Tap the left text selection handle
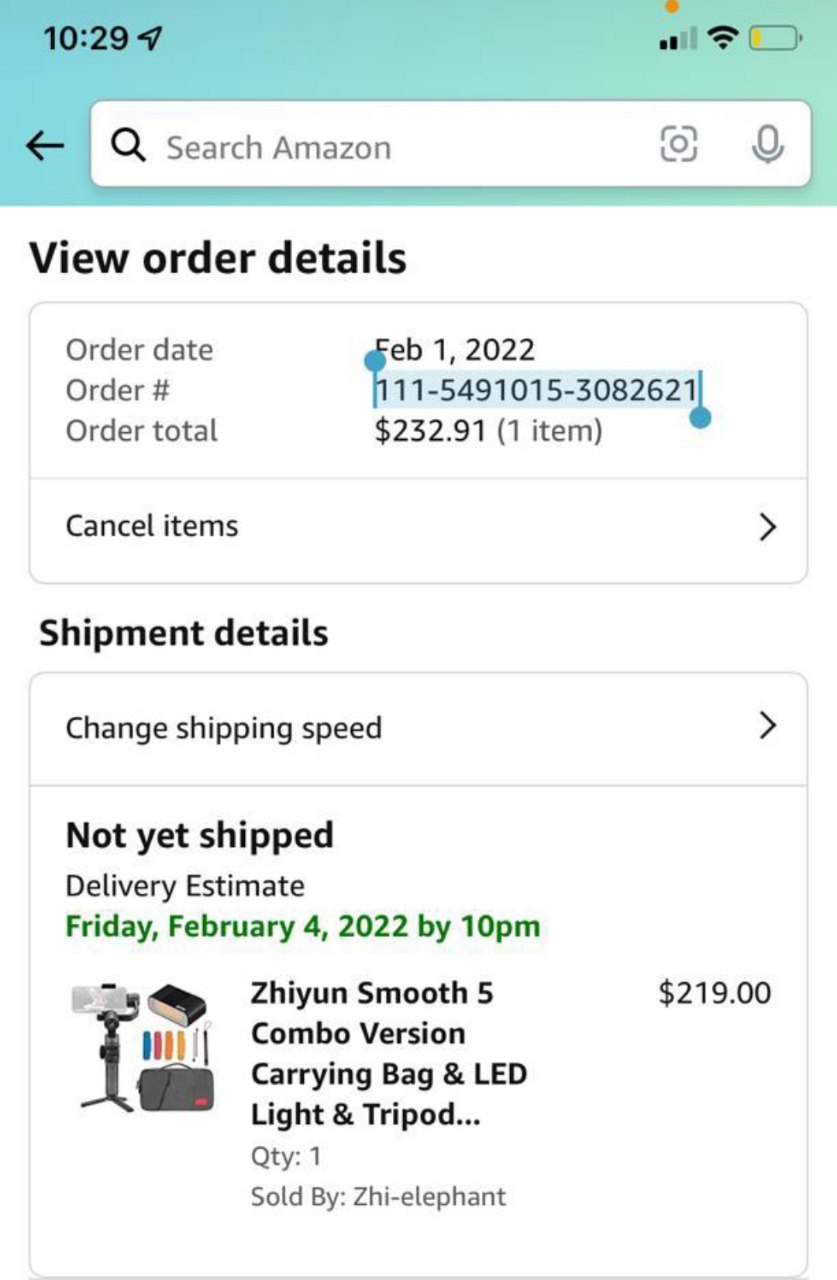The height and width of the screenshot is (1280, 837). 374,362
